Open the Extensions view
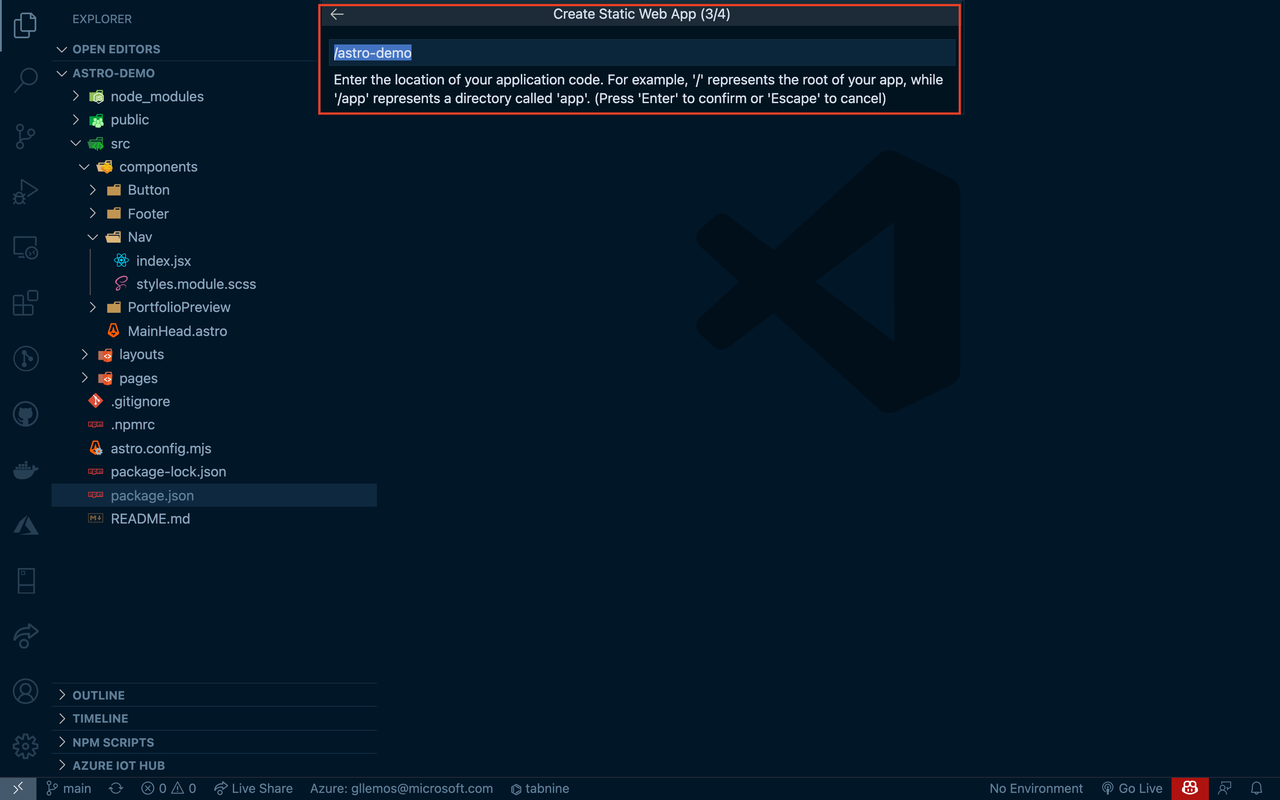This screenshot has width=1280, height=800. click(x=26, y=302)
